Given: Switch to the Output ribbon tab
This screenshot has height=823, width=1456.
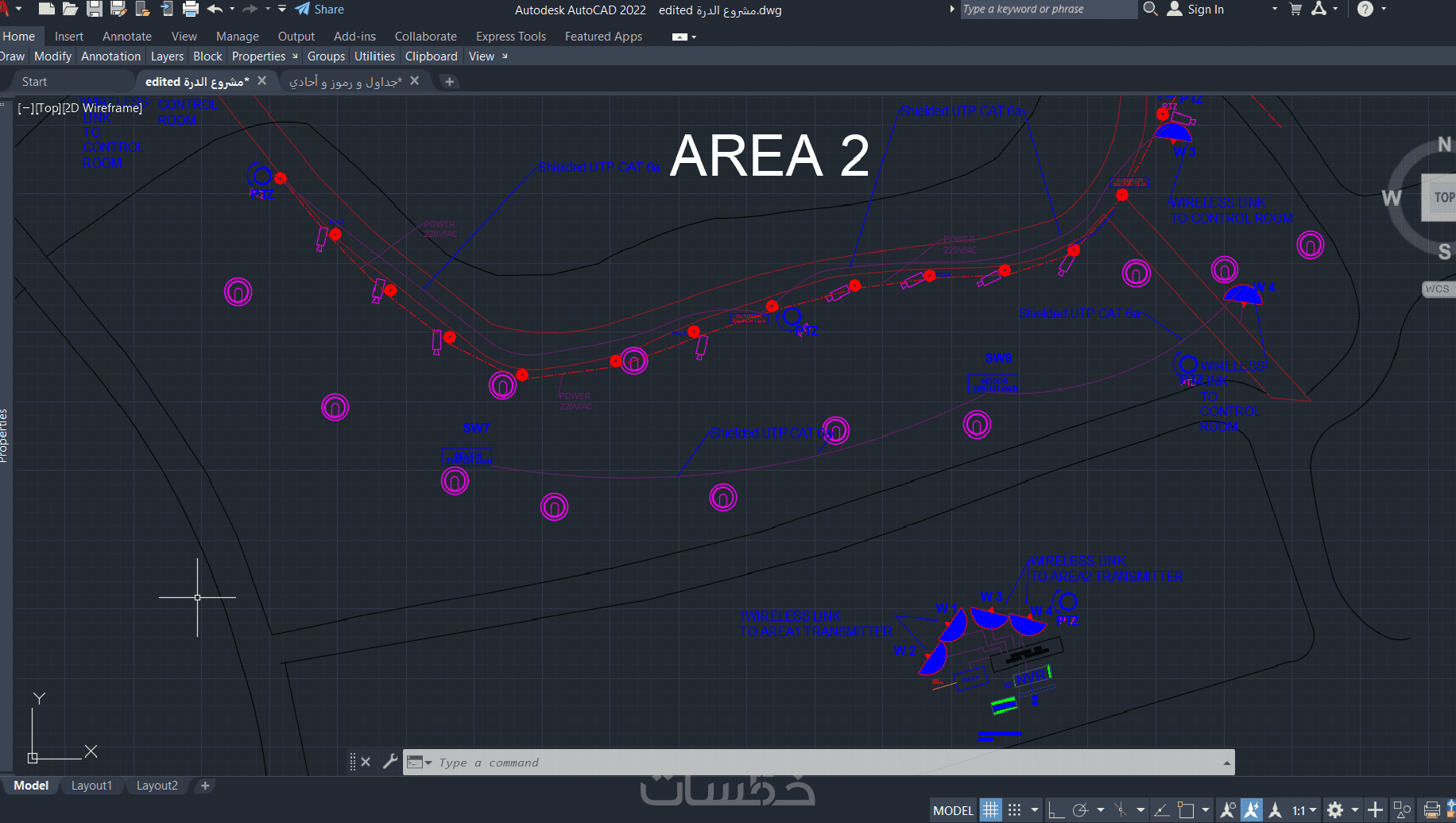Looking at the screenshot, I should pyautogui.click(x=296, y=37).
